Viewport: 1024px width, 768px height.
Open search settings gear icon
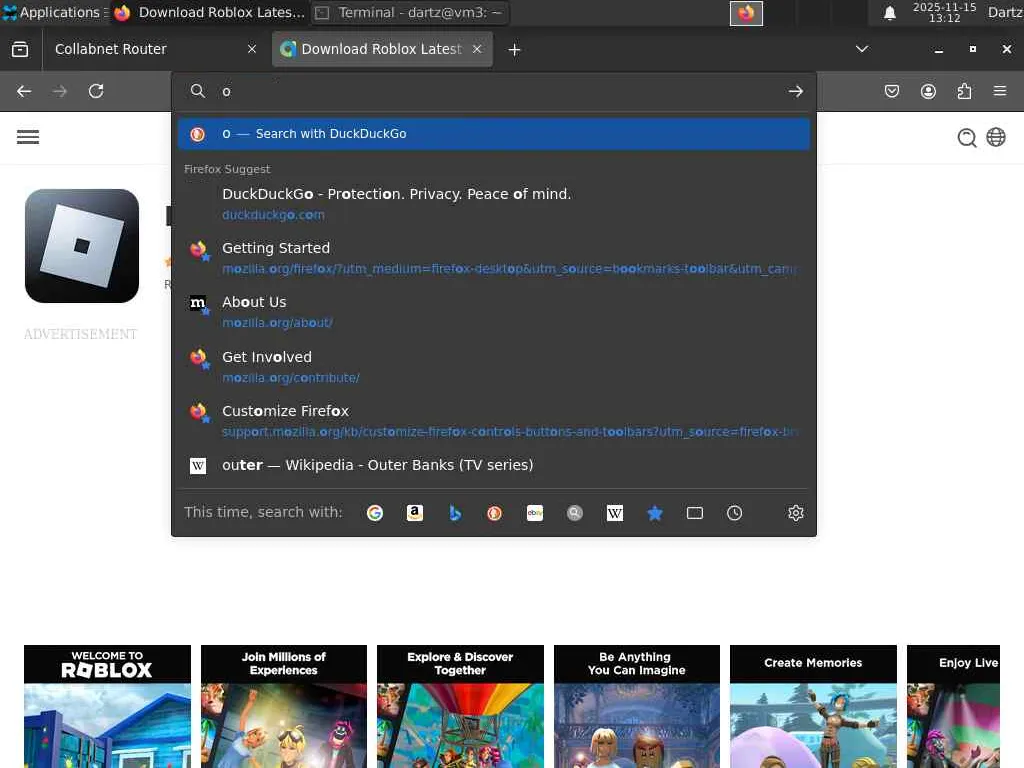click(795, 513)
